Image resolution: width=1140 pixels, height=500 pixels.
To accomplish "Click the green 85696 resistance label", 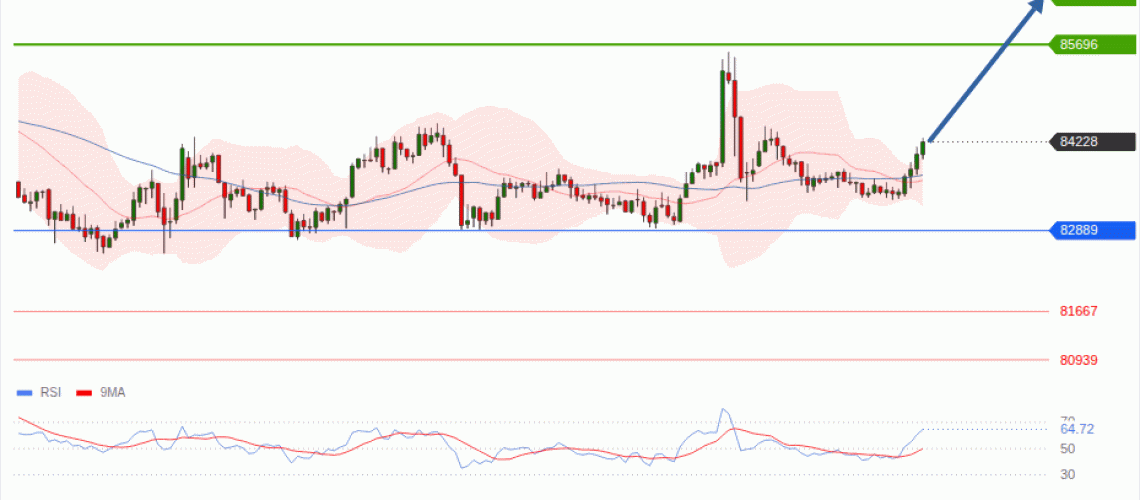I will click(1093, 44).
